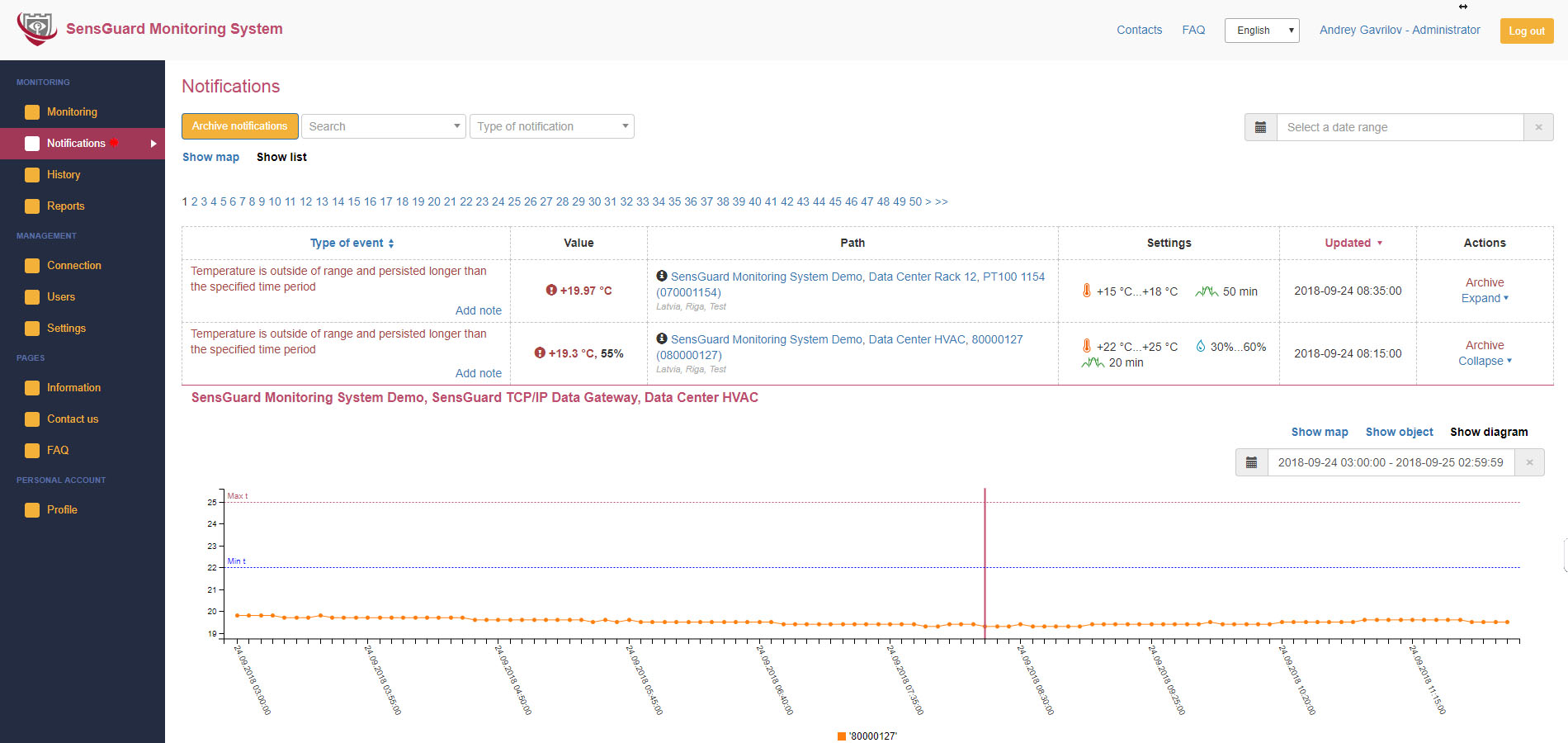This screenshot has height=743, width=1568.
Task: Click the alert icon next to +19.97 °C
Action: pyautogui.click(x=551, y=290)
